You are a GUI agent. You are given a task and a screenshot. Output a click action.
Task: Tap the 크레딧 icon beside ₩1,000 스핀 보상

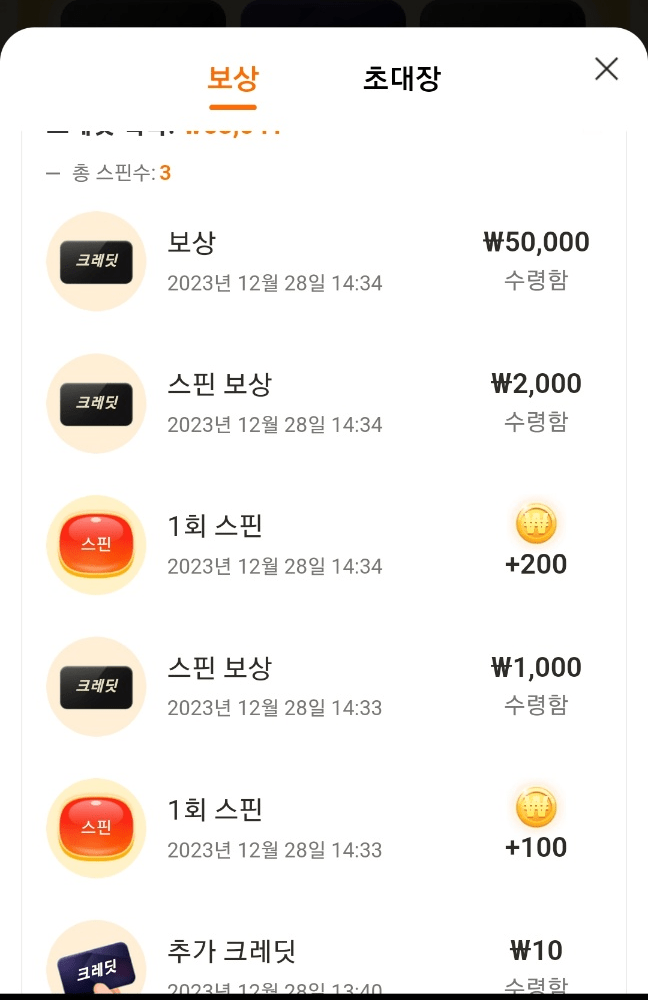coord(96,686)
